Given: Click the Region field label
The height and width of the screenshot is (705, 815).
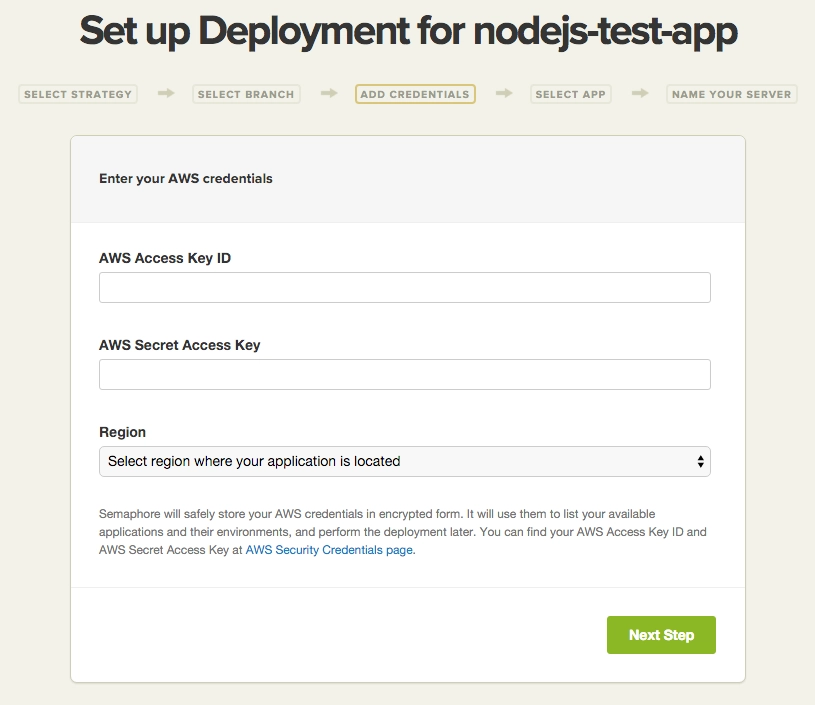Looking at the screenshot, I should (122, 432).
